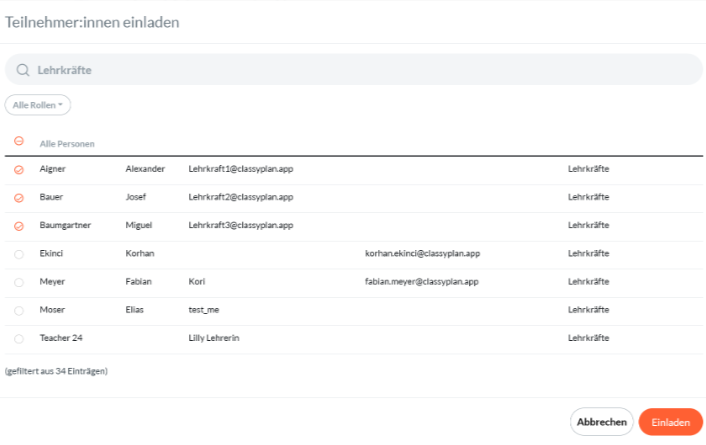
Task: Select the name Teacher 24
Action: pos(61,338)
